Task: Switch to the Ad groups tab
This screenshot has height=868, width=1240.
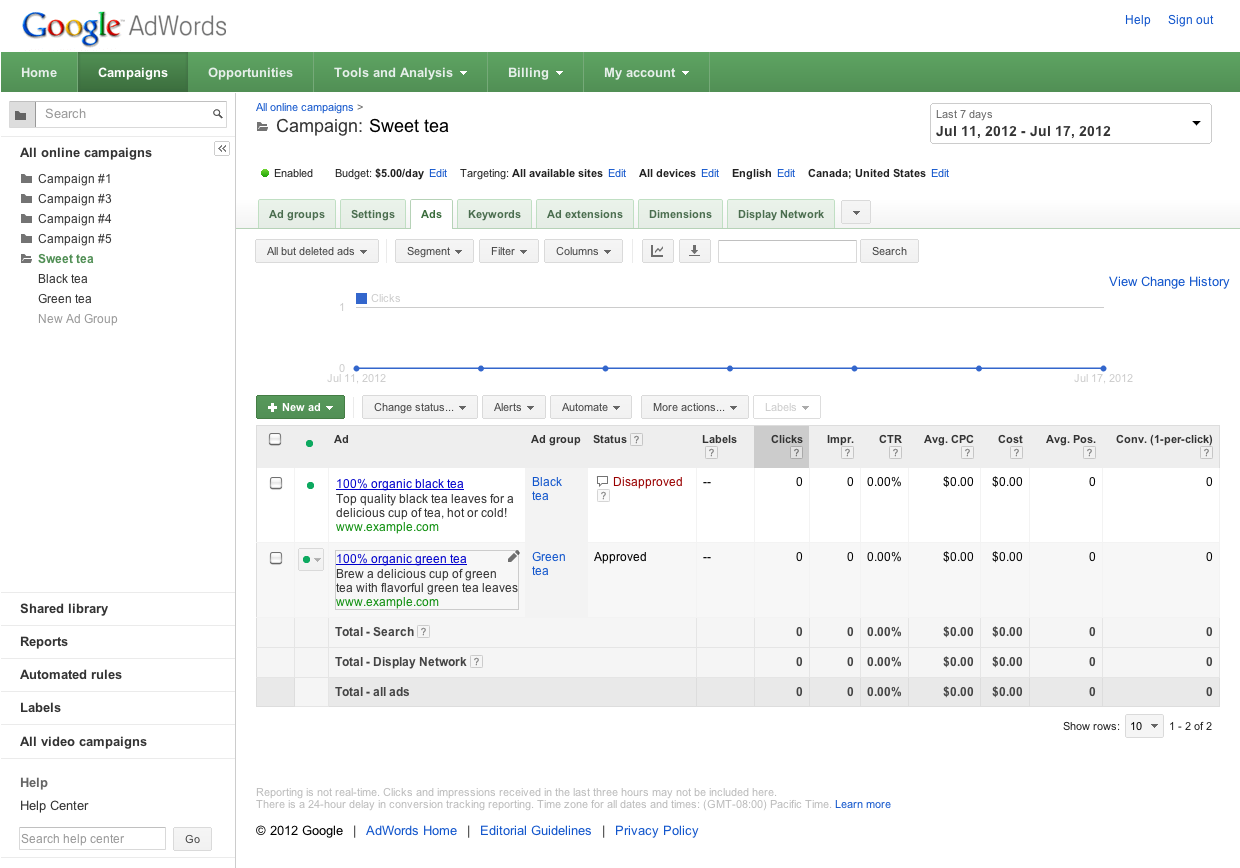Action: point(297,214)
